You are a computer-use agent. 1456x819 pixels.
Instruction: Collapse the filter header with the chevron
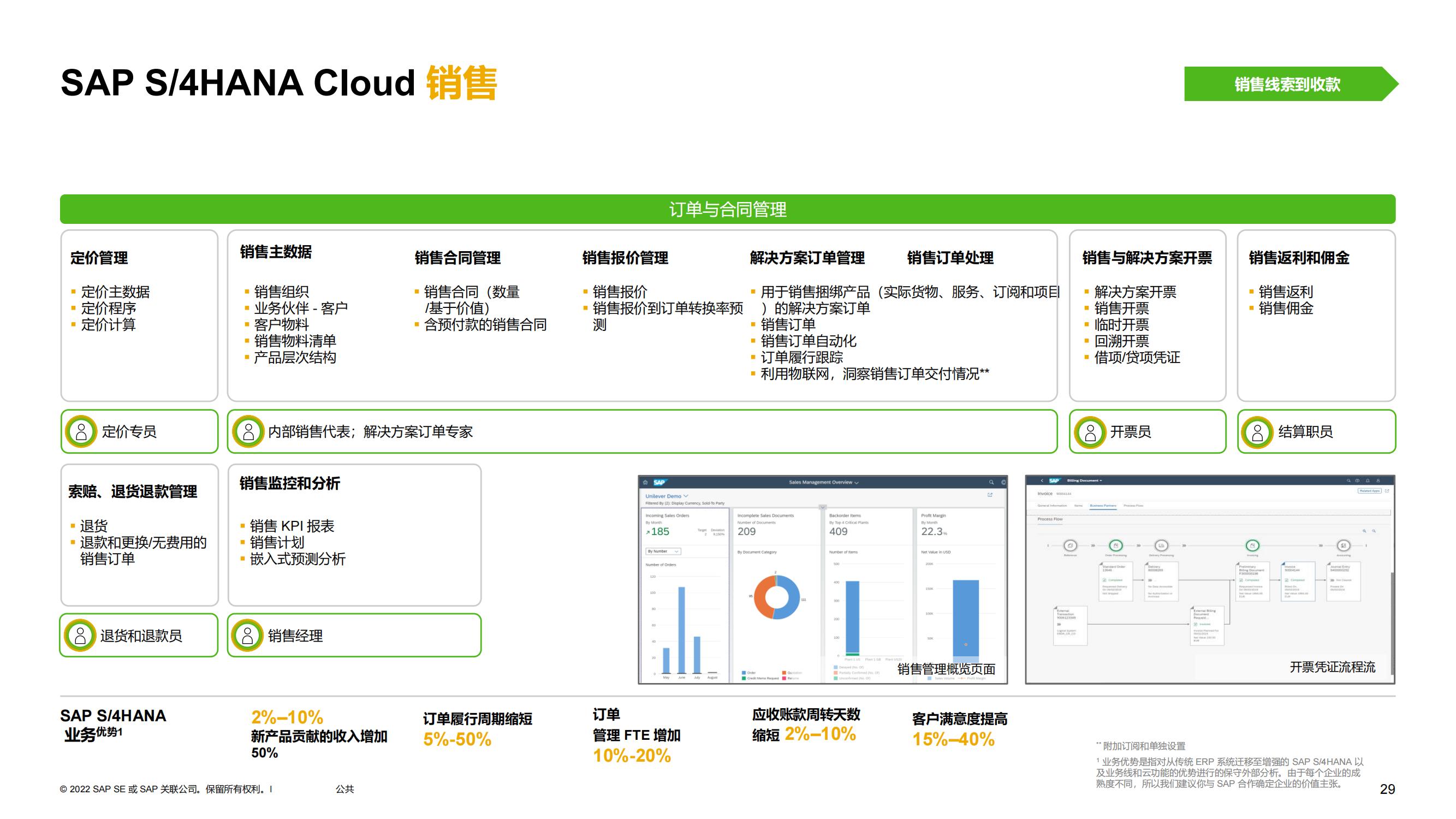(823, 507)
